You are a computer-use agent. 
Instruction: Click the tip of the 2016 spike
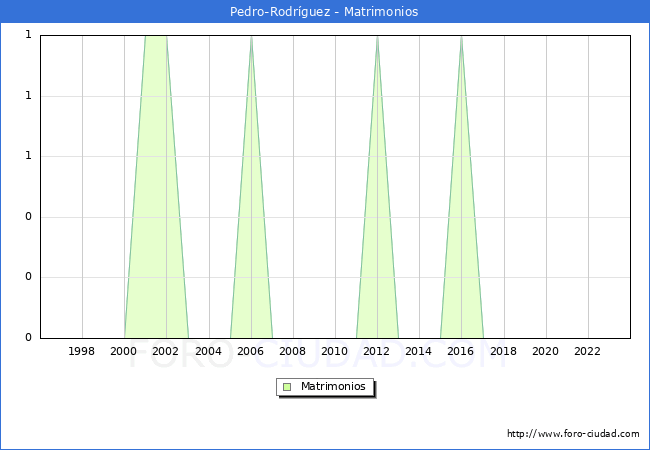[461, 37]
